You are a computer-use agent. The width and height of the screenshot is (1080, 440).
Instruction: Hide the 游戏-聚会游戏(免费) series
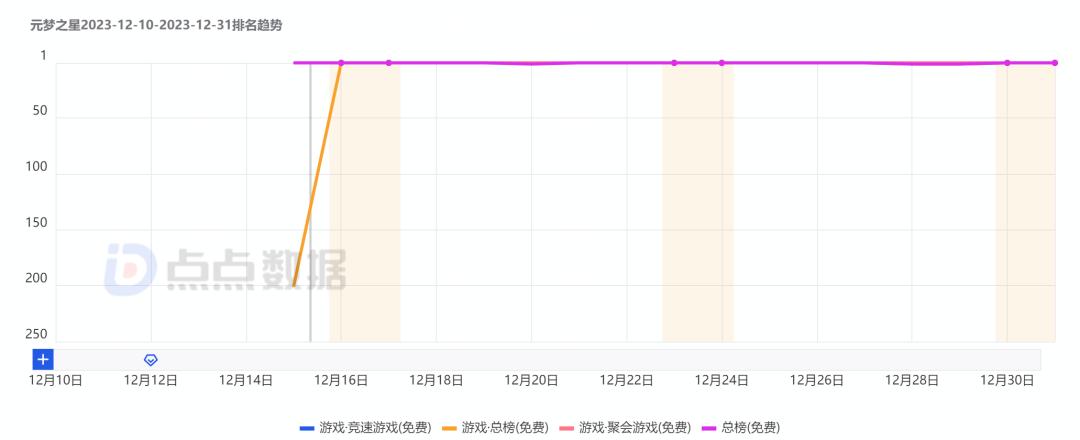coord(634,427)
